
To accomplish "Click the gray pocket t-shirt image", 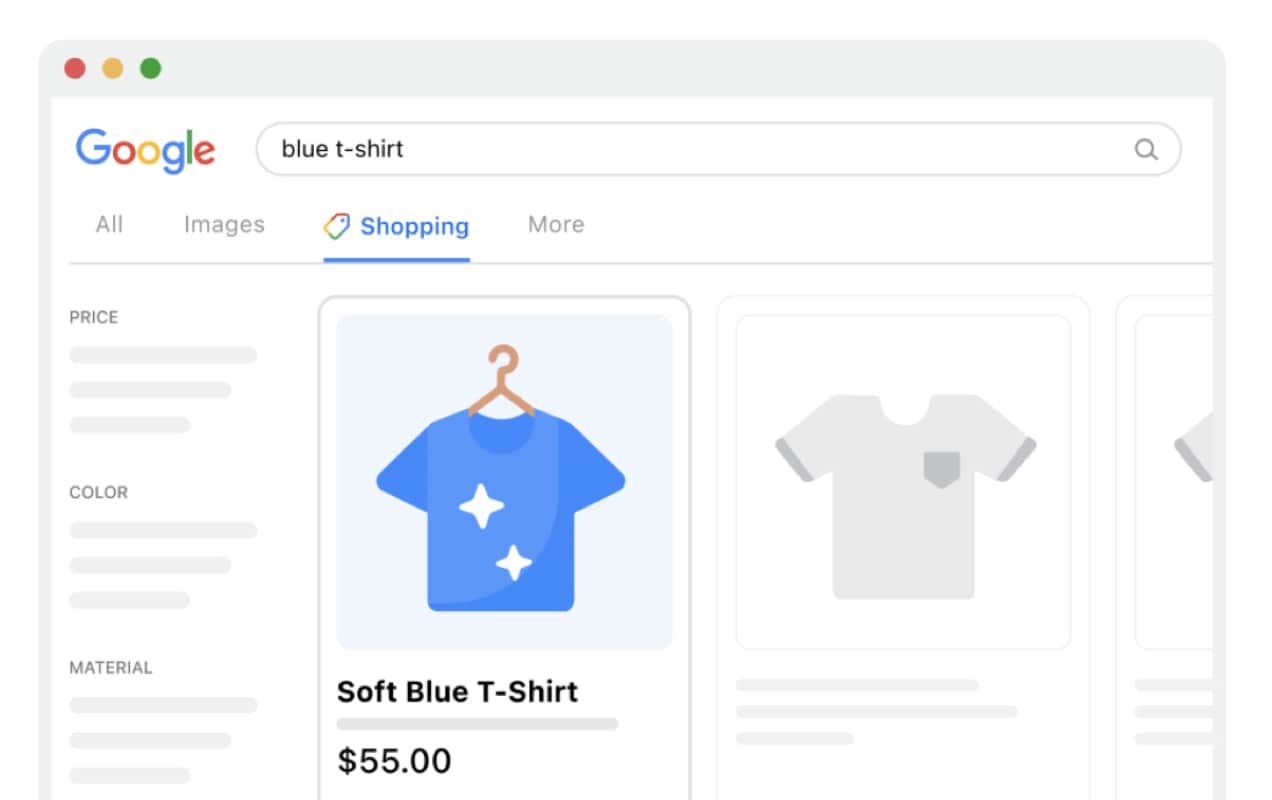I will coord(904,482).
